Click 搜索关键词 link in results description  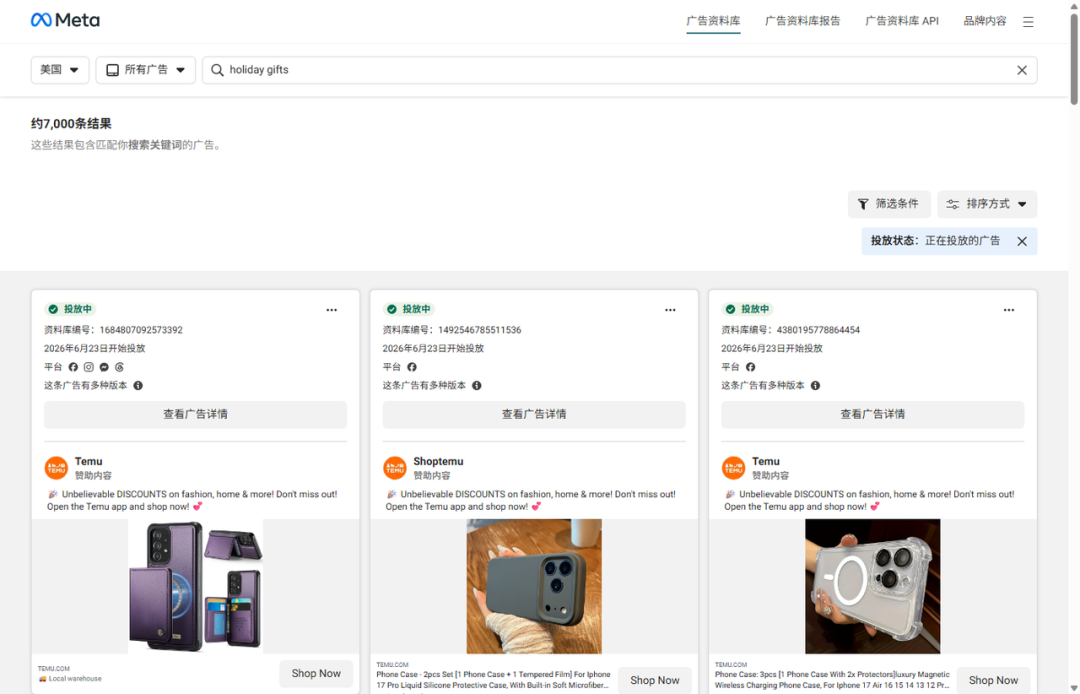tap(154, 145)
